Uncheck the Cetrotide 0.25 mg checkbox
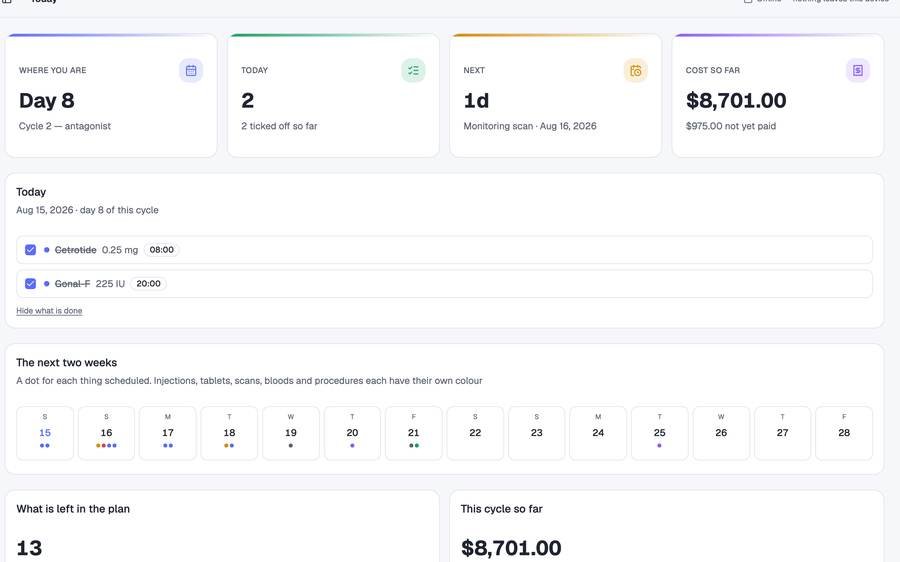The height and width of the screenshot is (562, 900). [x=30, y=250]
